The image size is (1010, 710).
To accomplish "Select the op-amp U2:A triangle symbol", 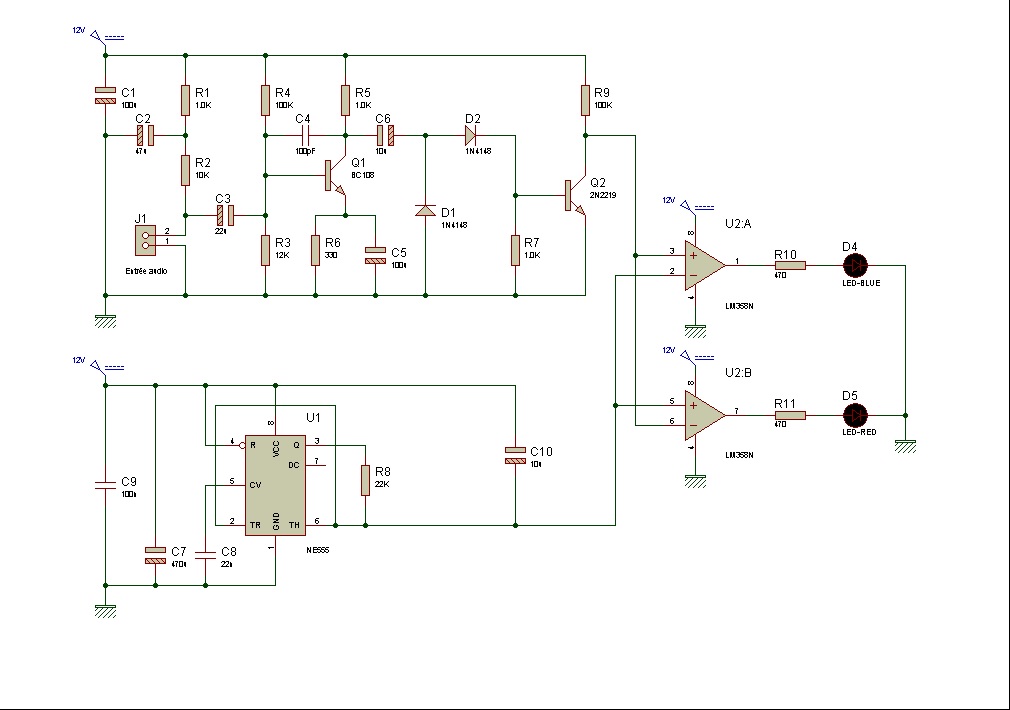I will pyautogui.click(x=705, y=265).
